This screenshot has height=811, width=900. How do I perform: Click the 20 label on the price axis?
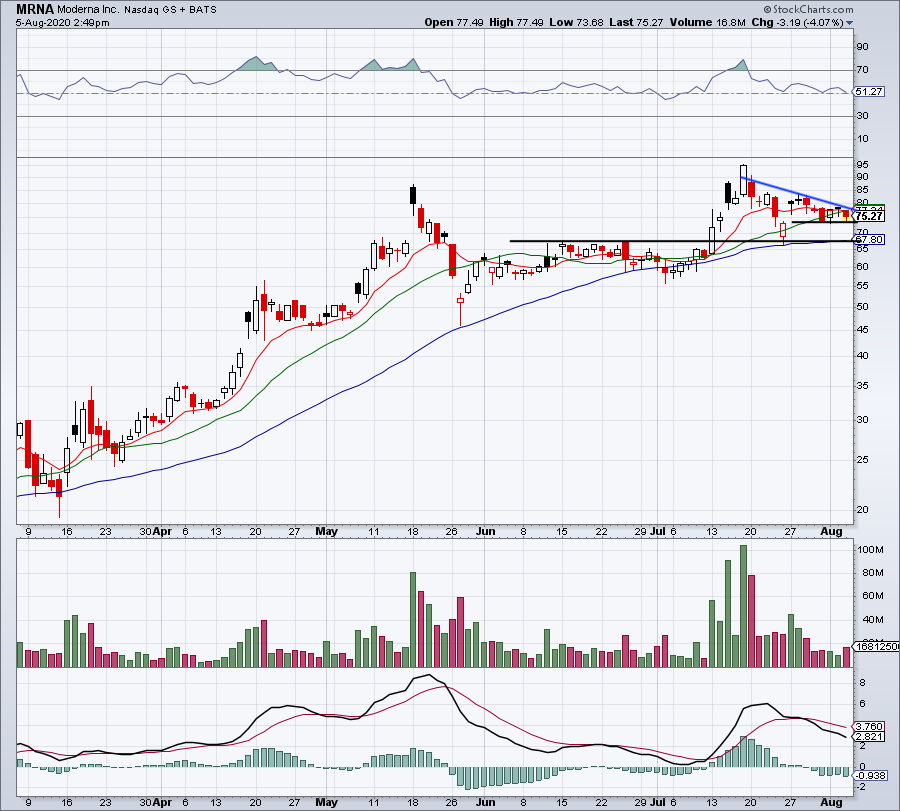[x=862, y=510]
